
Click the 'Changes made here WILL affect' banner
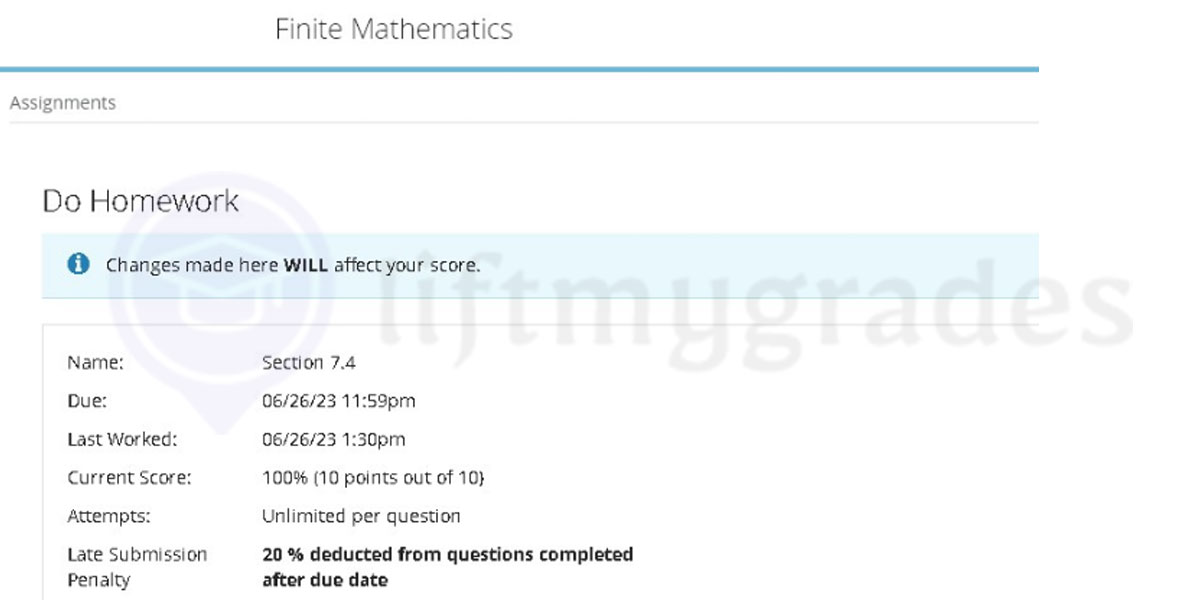tap(540, 265)
